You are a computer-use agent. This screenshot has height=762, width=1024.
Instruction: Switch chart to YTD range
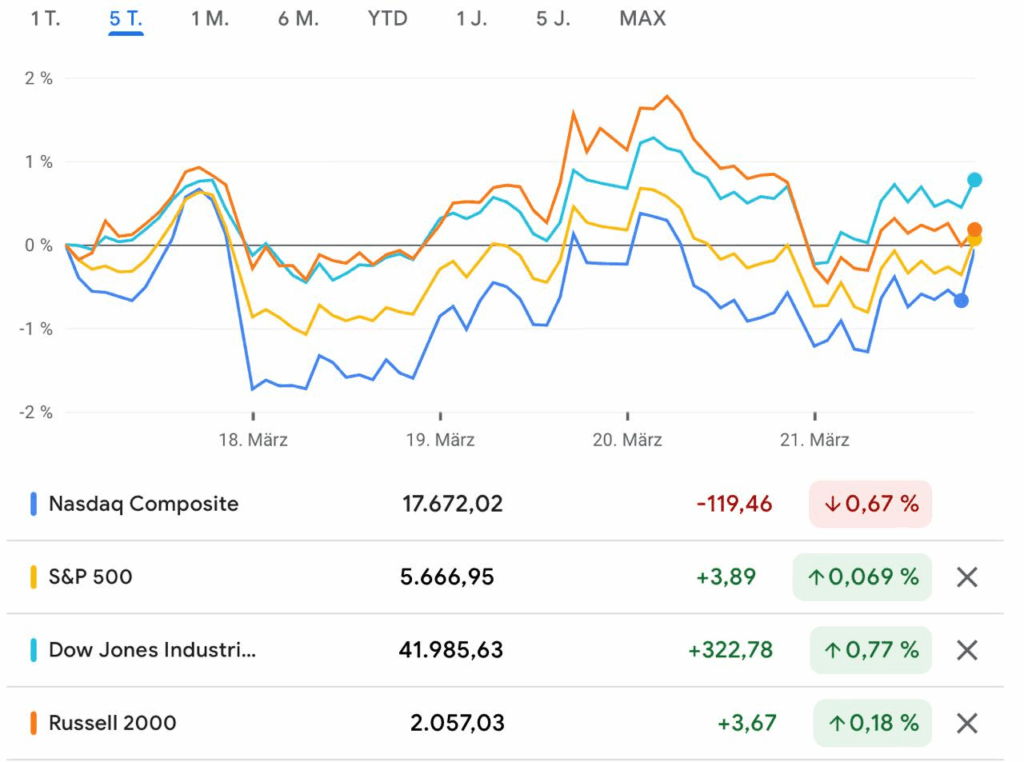point(387,19)
